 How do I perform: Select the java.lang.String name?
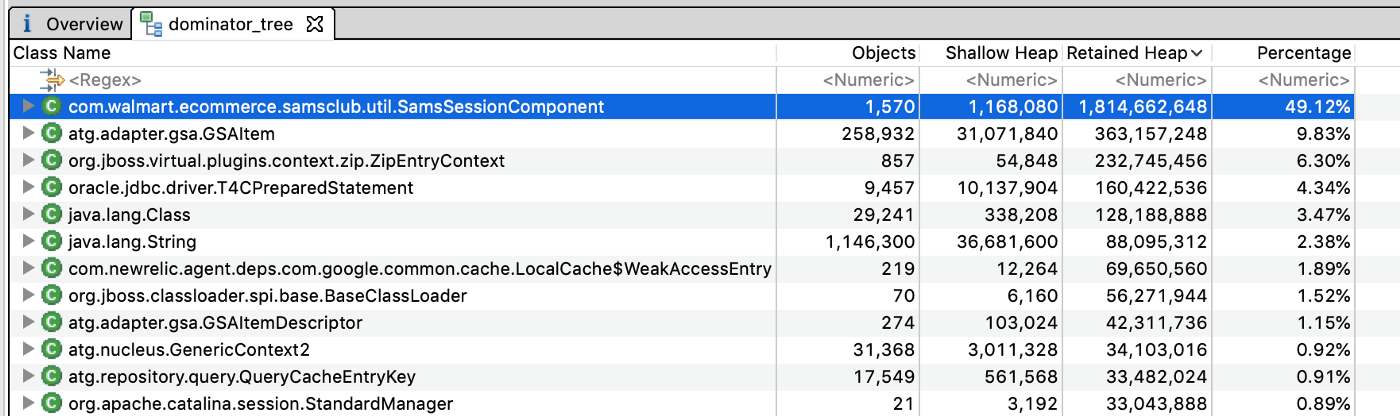[132, 241]
